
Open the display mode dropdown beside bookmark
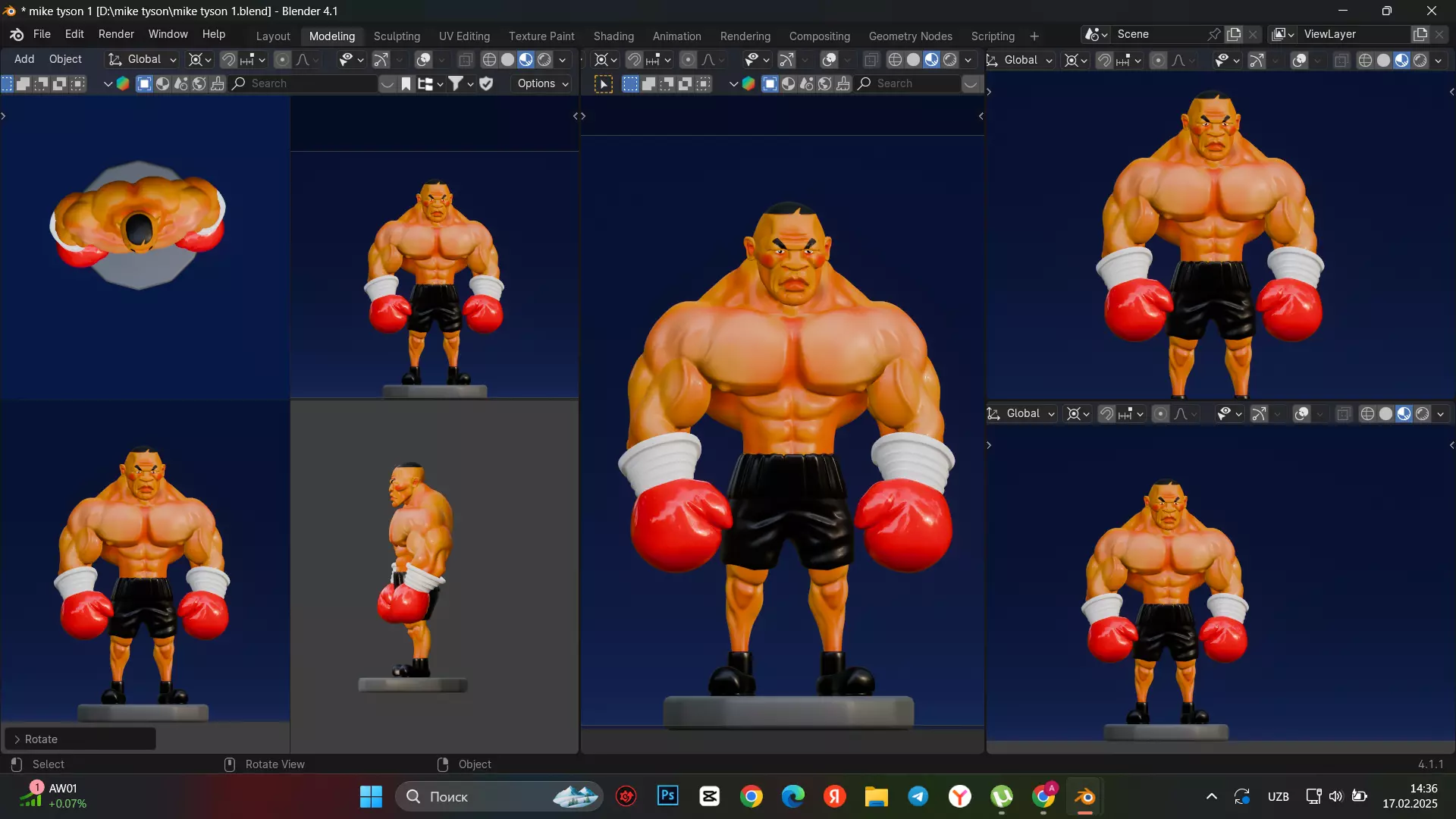pos(430,83)
